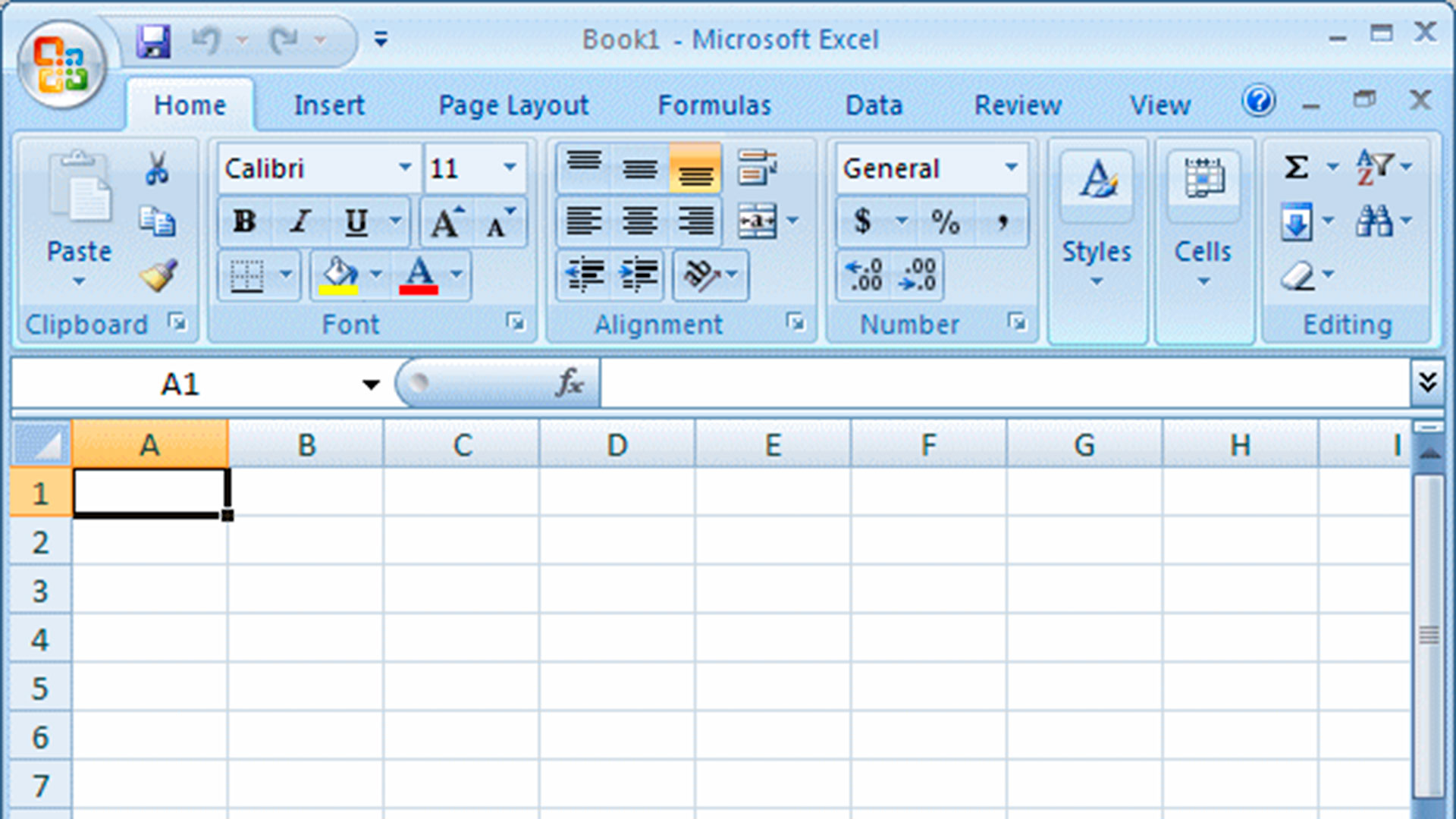
Task: Click the AutoSum sigma icon
Action: tap(1296, 167)
